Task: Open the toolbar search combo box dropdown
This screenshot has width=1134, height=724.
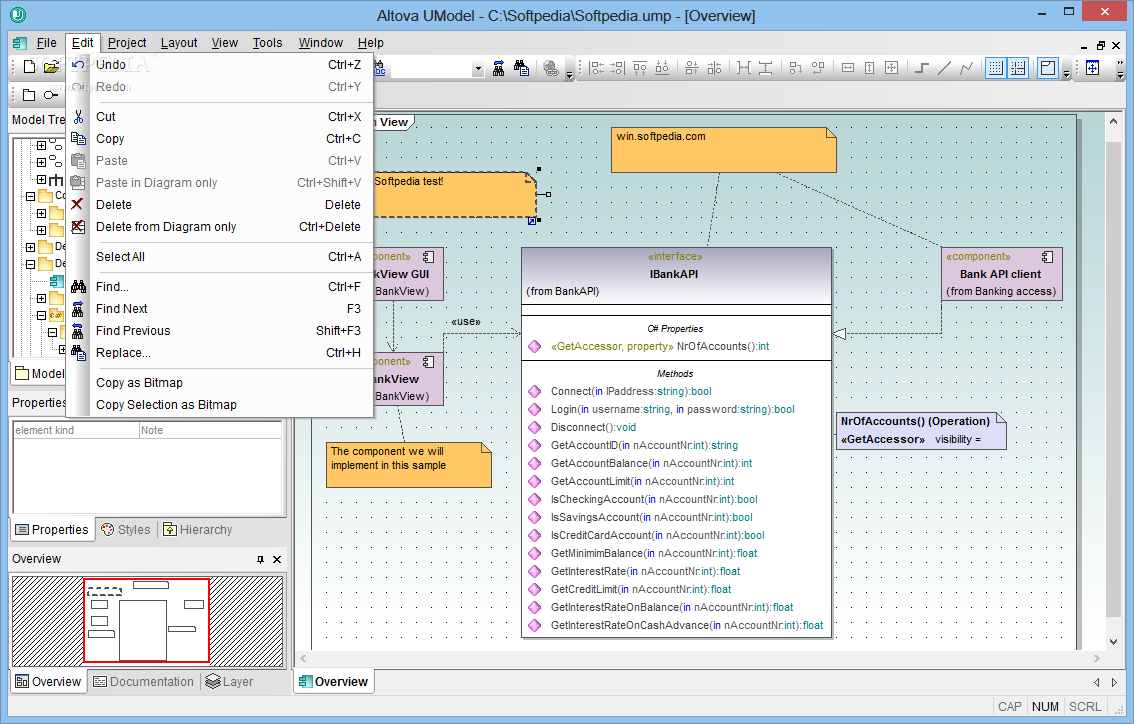Action: pos(478,69)
